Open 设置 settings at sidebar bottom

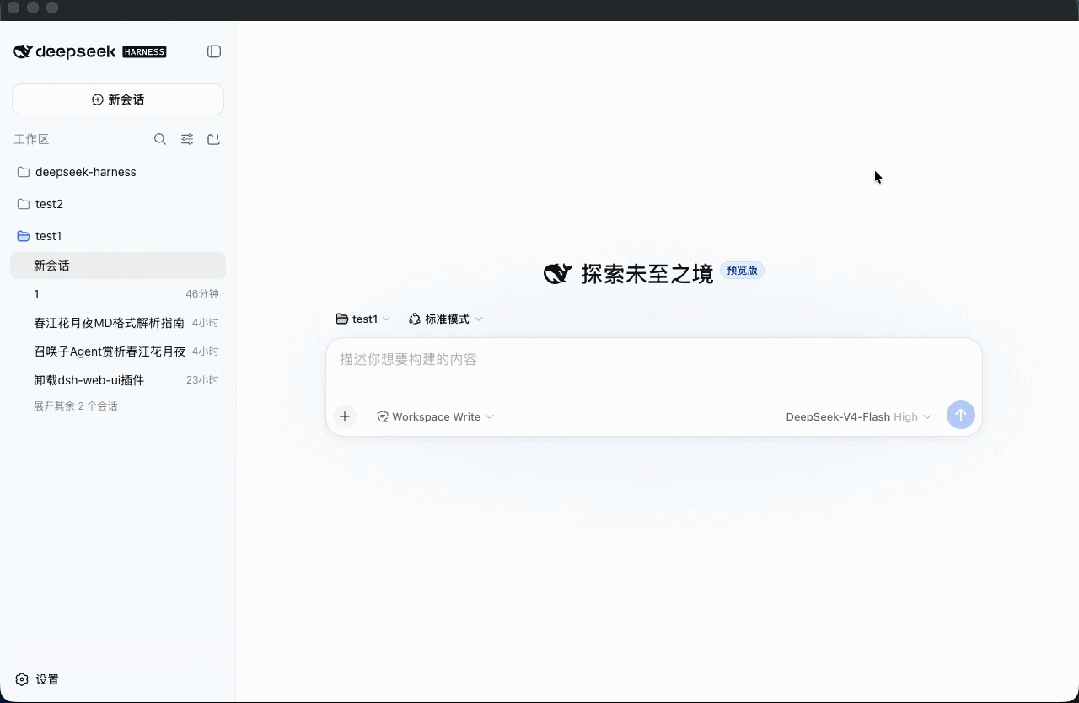(37, 679)
